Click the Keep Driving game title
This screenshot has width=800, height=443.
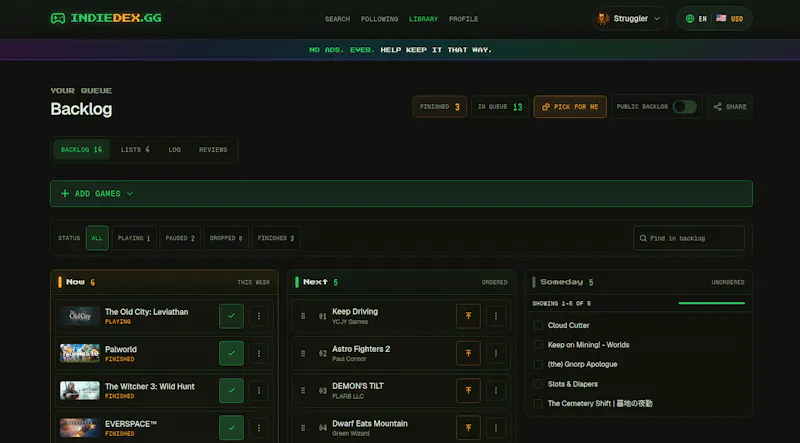click(355, 311)
